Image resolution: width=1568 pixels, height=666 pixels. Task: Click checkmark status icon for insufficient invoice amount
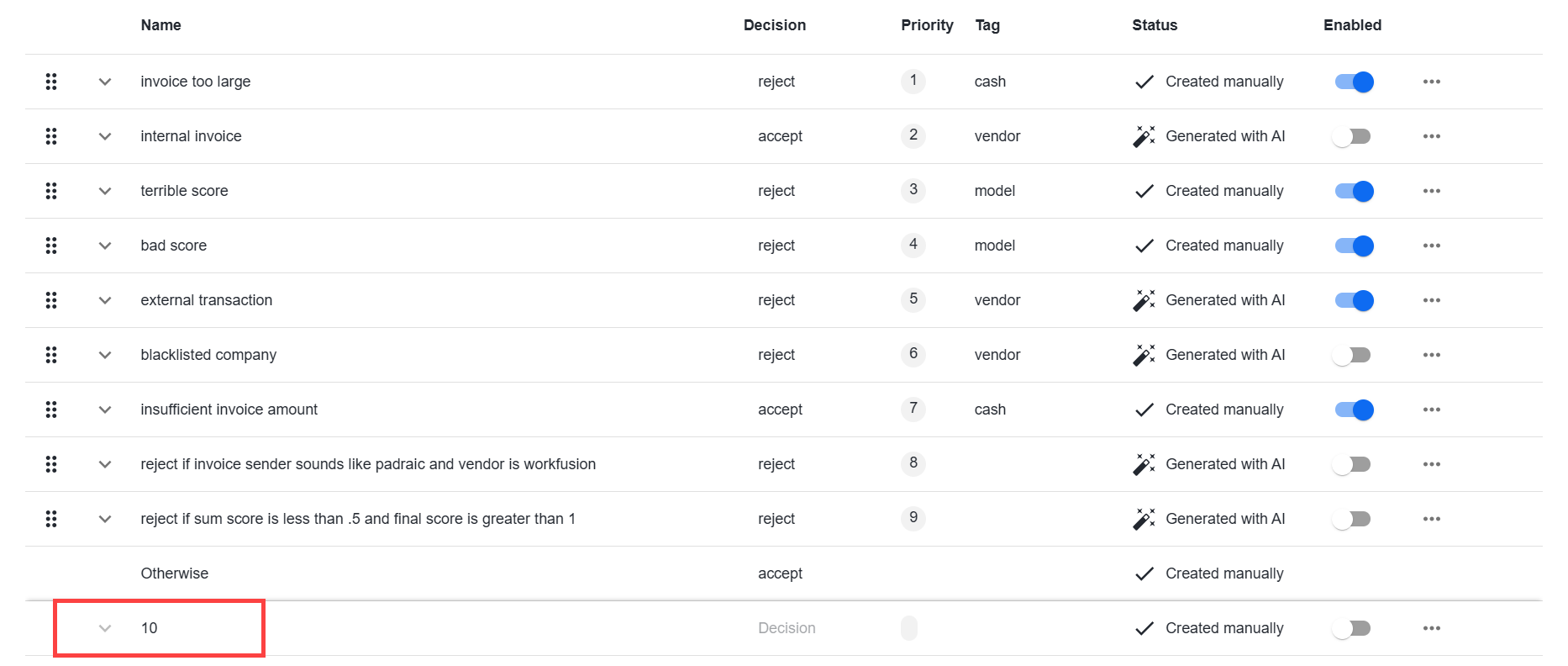1144,410
